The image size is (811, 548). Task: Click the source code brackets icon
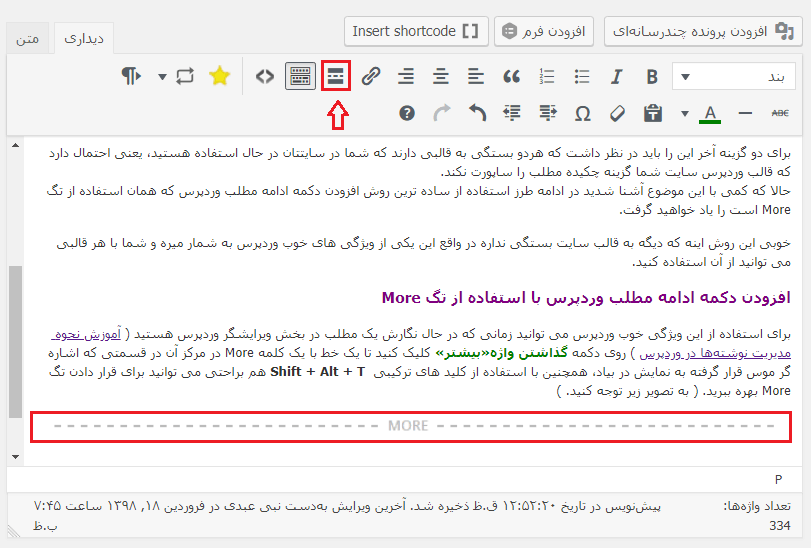265,77
